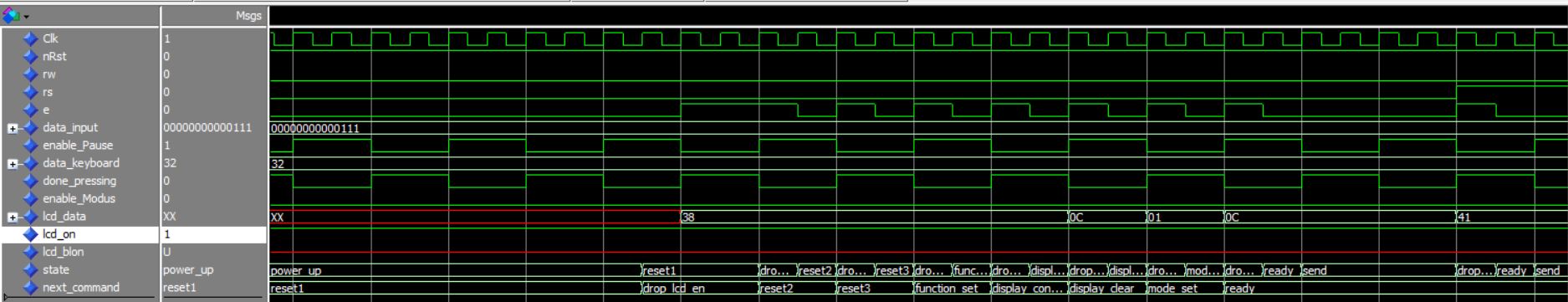Click the Msgs column header
This screenshot has width=1568, height=302.
(248, 15)
